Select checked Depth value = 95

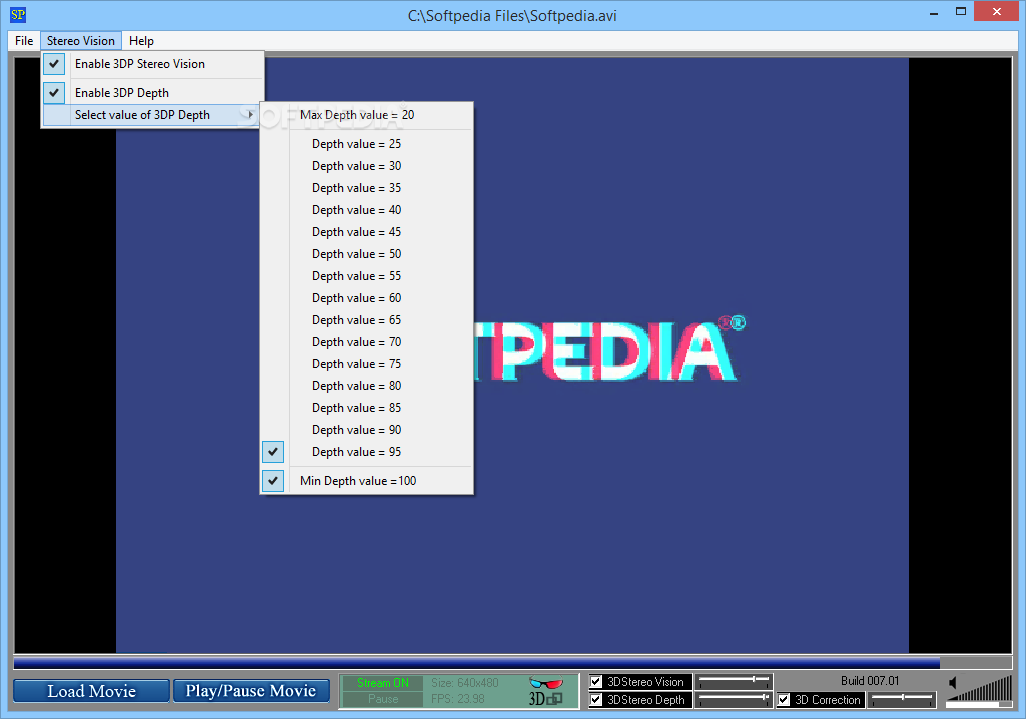pyautogui.click(x=366, y=452)
